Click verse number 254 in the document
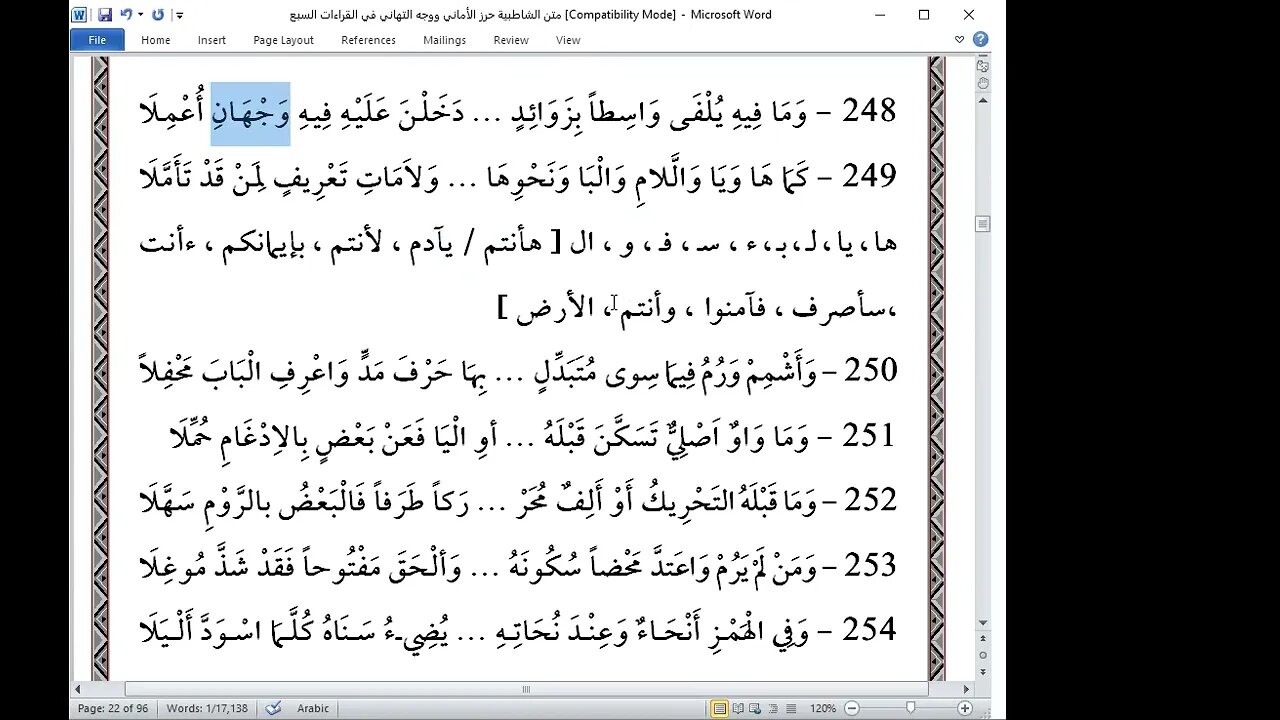The height and width of the screenshot is (720, 1280). pyautogui.click(x=870, y=630)
